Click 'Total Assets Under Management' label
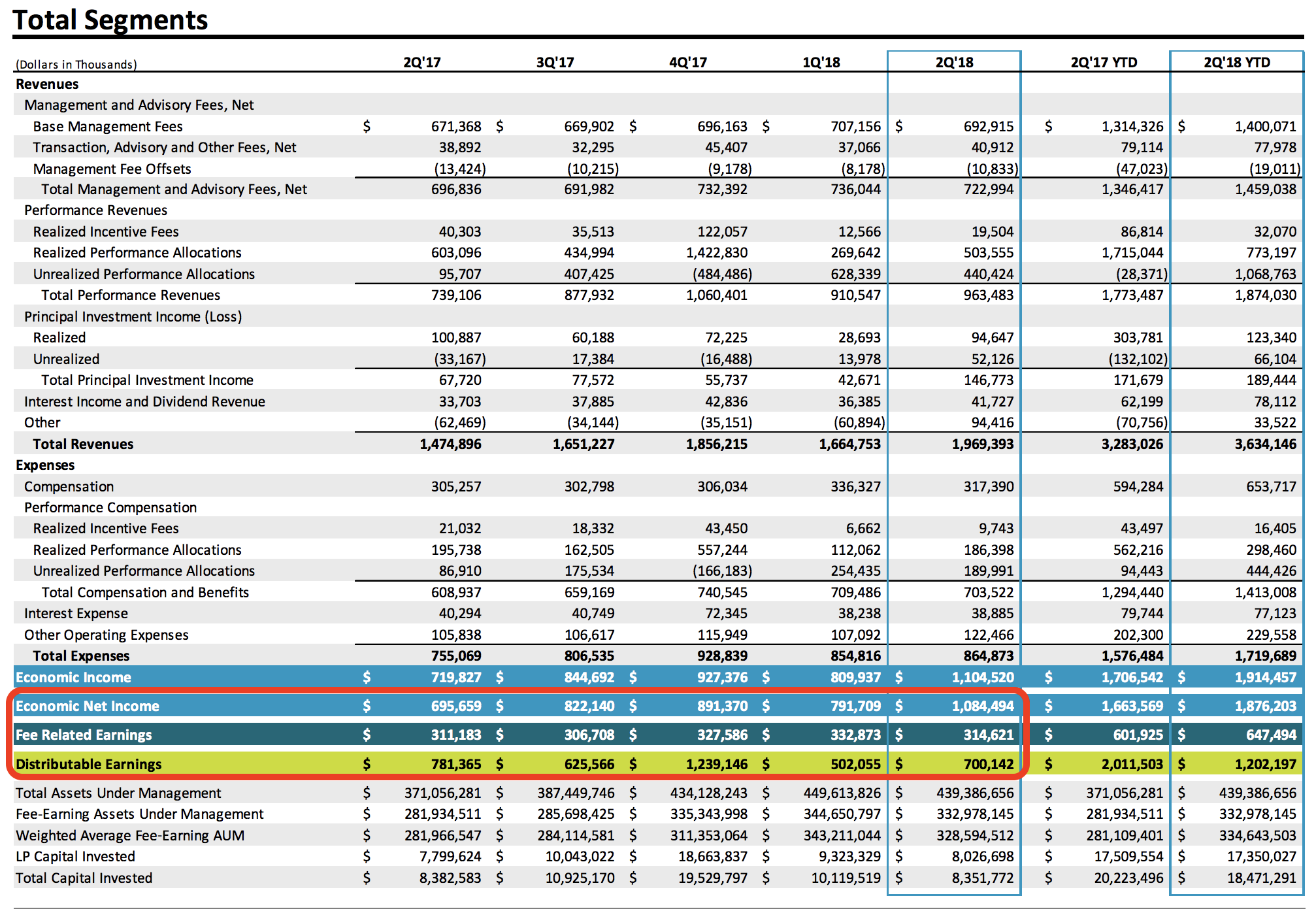 click(118, 793)
